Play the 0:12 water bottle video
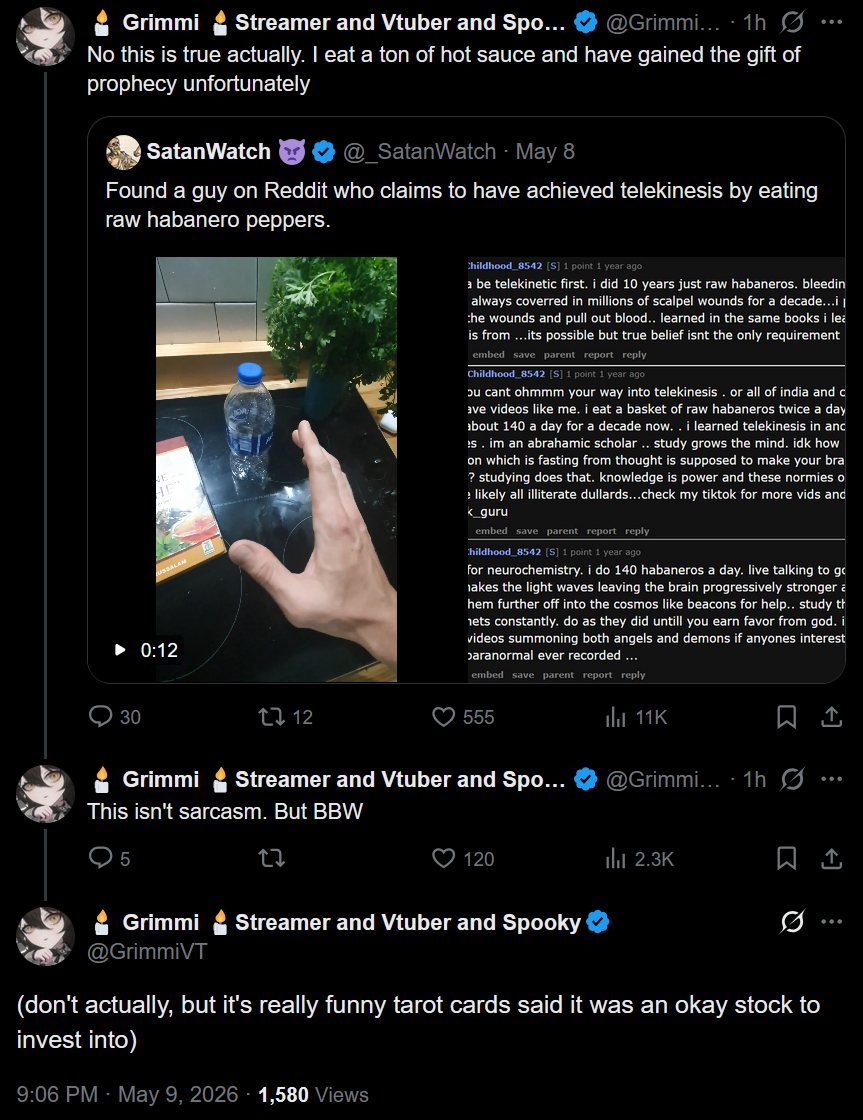The width and height of the screenshot is (863, 1120). 276,469
